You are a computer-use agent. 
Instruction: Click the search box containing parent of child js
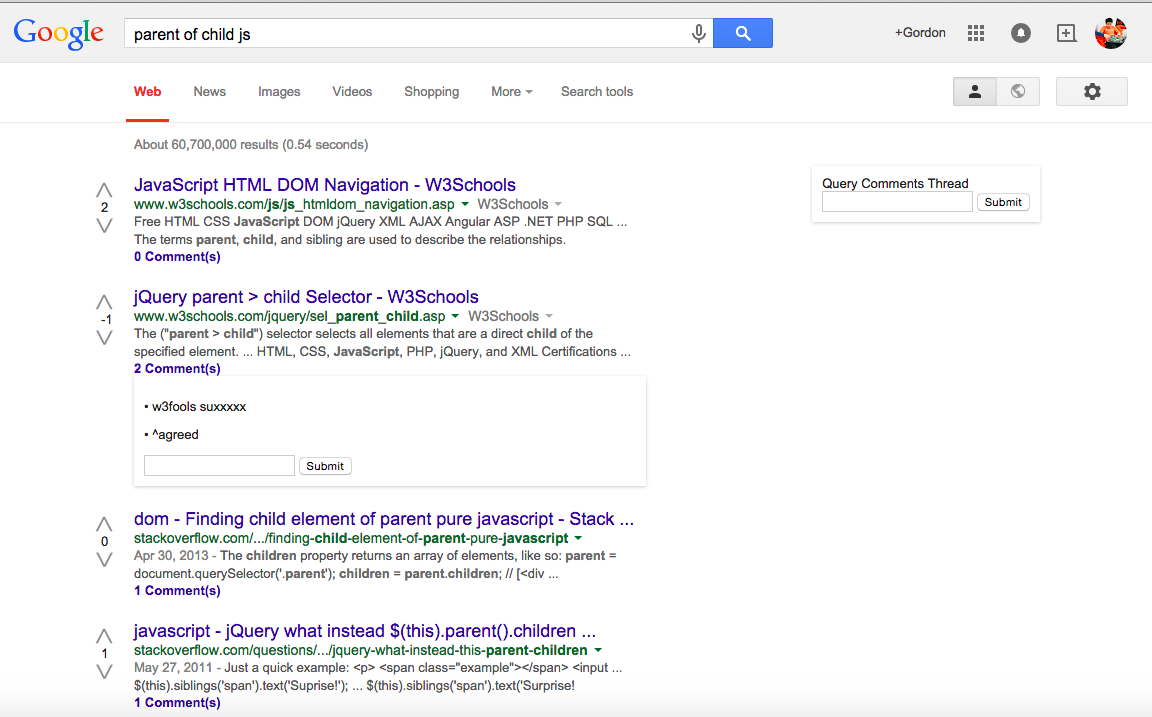point(408,34)
